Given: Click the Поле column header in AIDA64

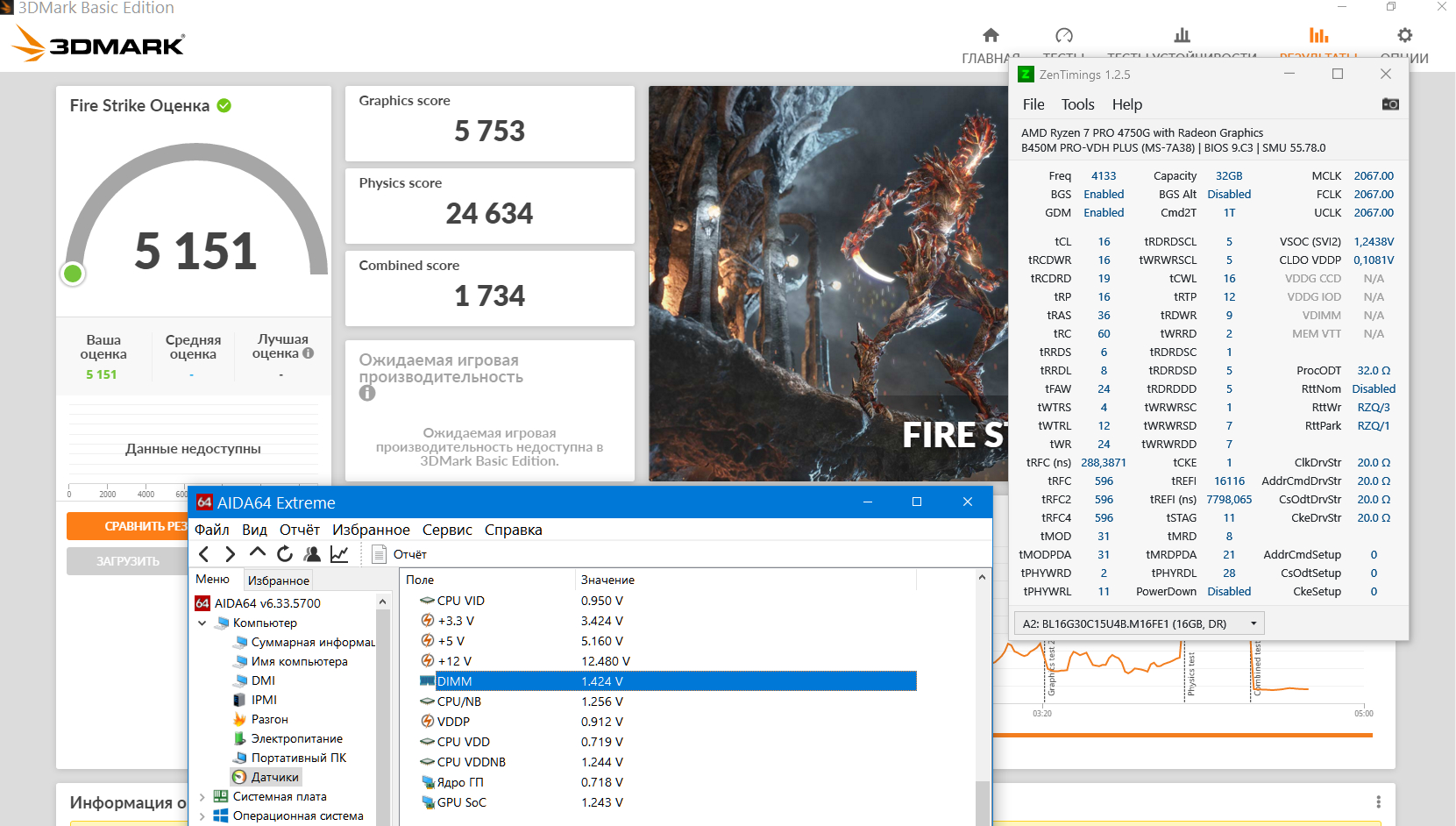Looking at the screenshot, I should point(487,580).
